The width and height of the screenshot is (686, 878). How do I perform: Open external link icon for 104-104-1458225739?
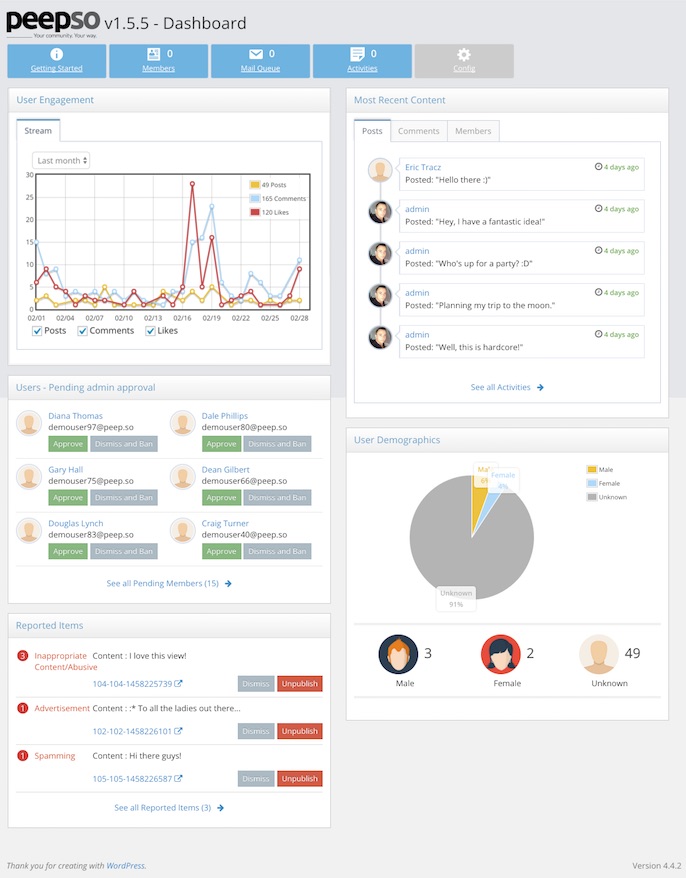pyautogui.click(x=178, y=684)
